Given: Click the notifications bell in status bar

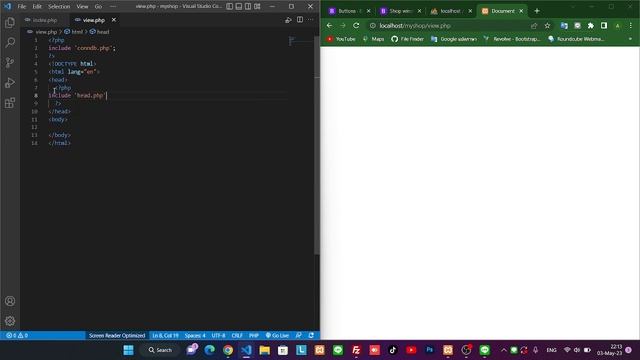Looking at the screenshot, I should 311,336.
